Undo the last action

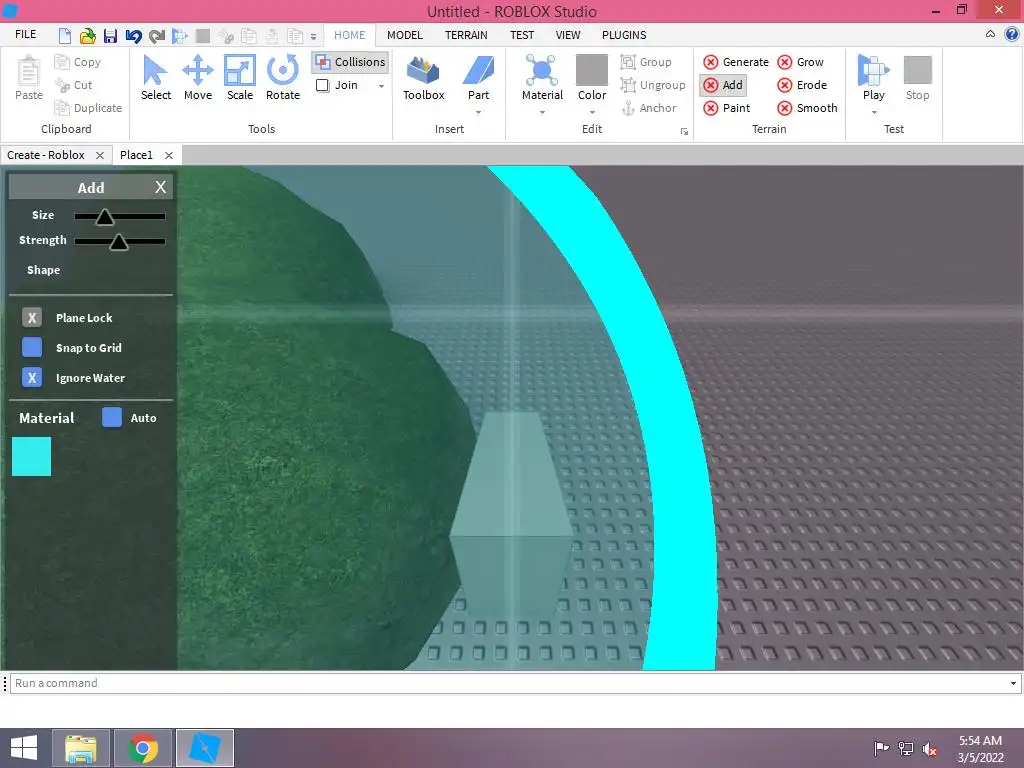[133, 35]
